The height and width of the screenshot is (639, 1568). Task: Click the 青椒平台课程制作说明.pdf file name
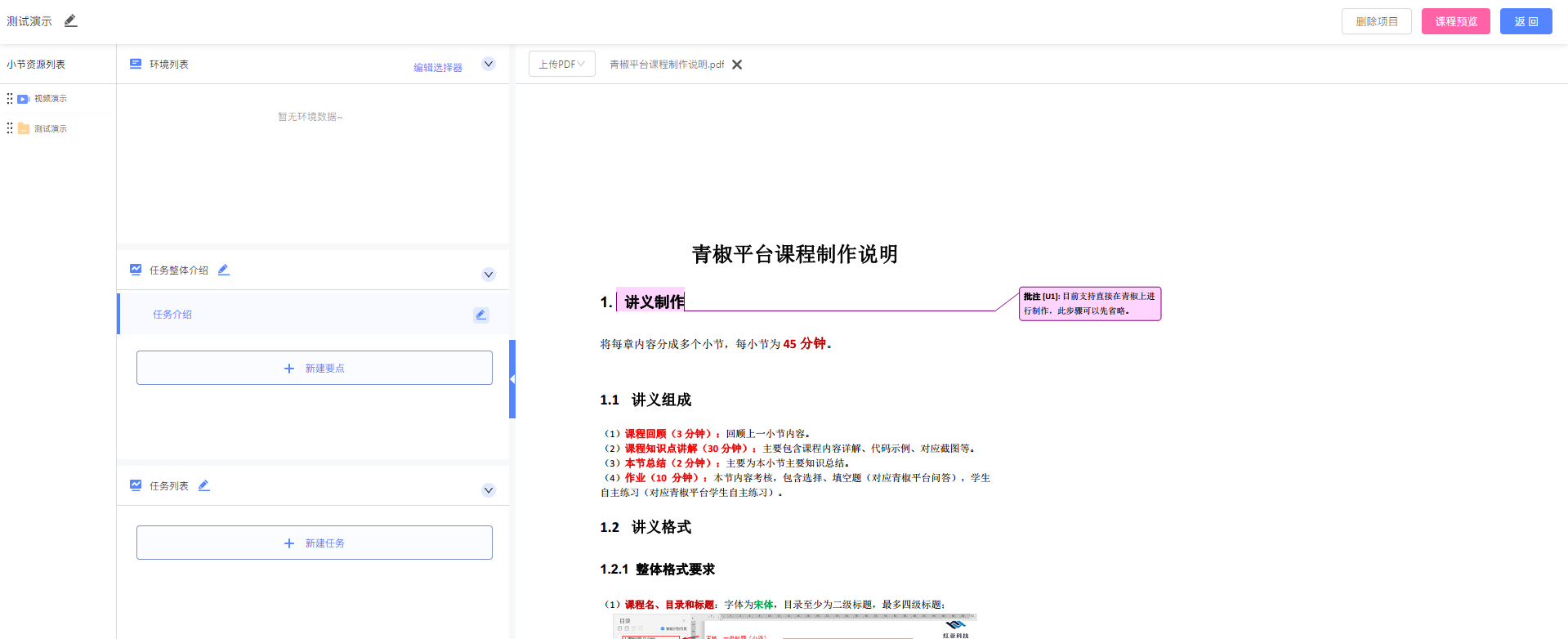coord(667,65)
